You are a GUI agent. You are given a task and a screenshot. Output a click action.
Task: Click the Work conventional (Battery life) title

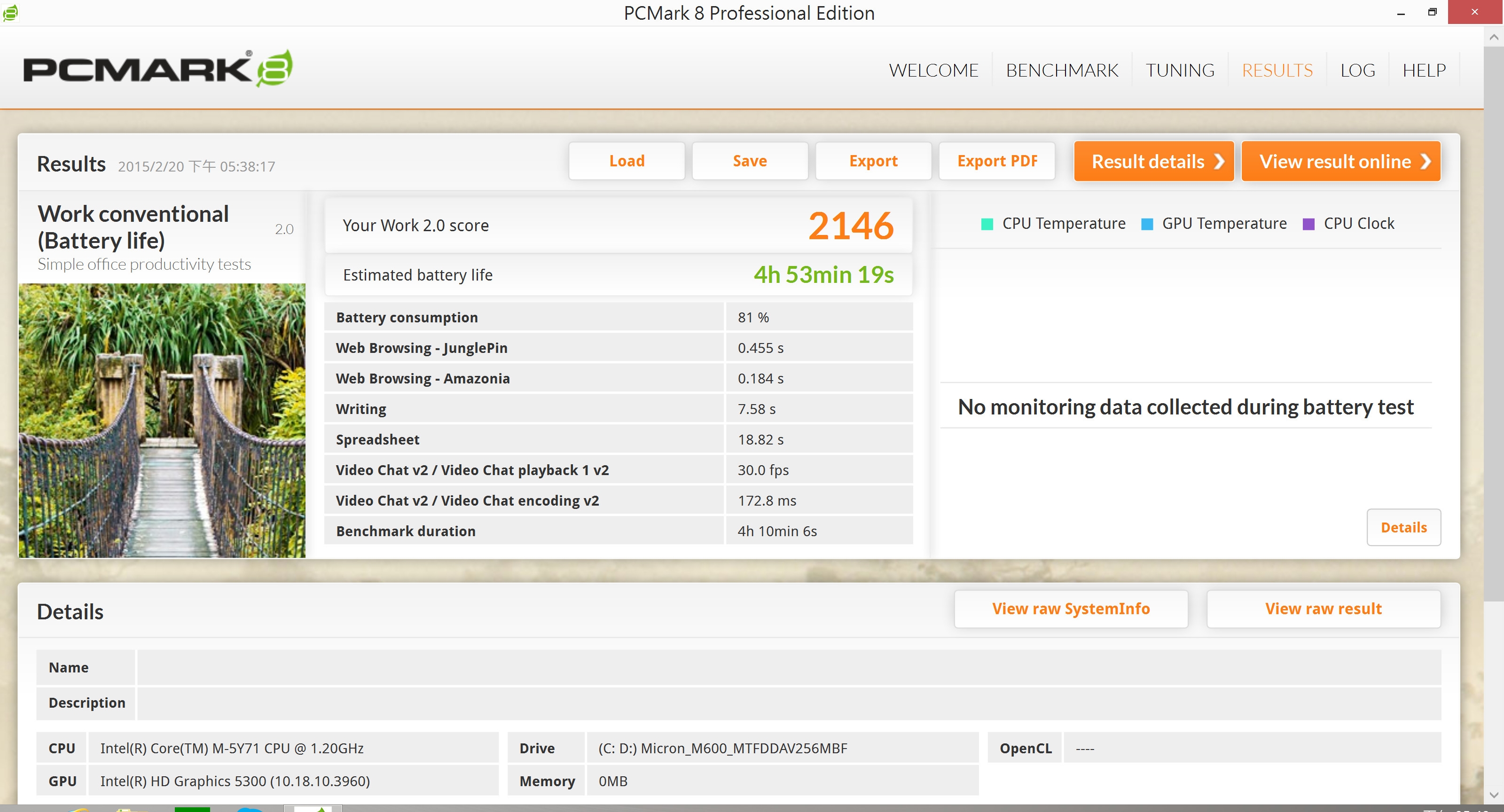pyautogui.click(x=133, y=227)
